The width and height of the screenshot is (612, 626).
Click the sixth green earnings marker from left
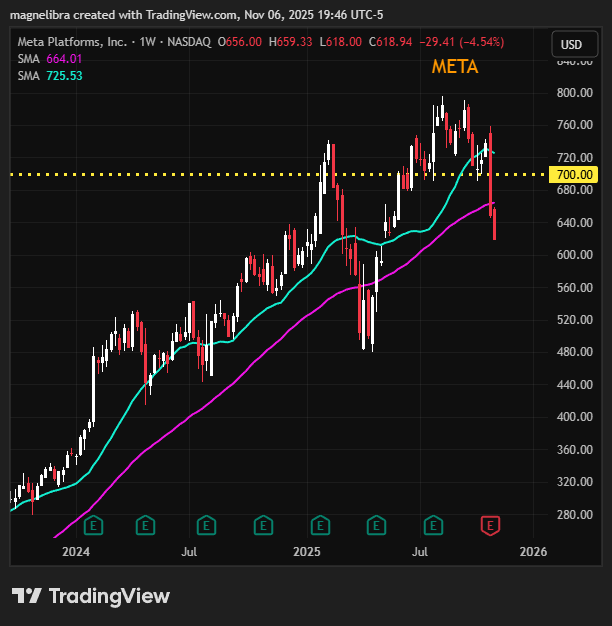pyautogui.click(x=376, y=525)
